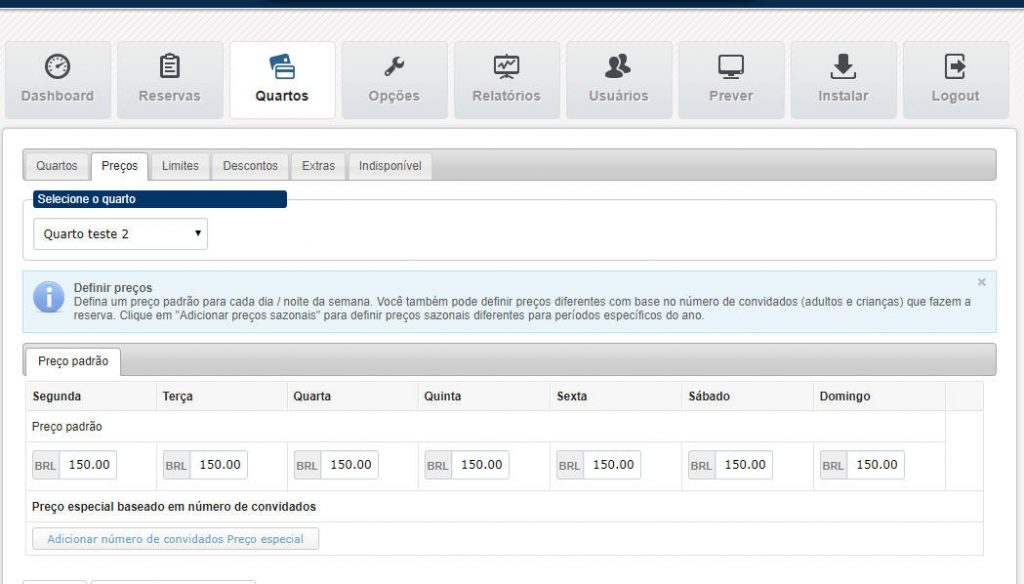This screenshot has width=1024, height=584.
Task: Click Adicionar número de convidados Preço especial
Action: point(175,539)
